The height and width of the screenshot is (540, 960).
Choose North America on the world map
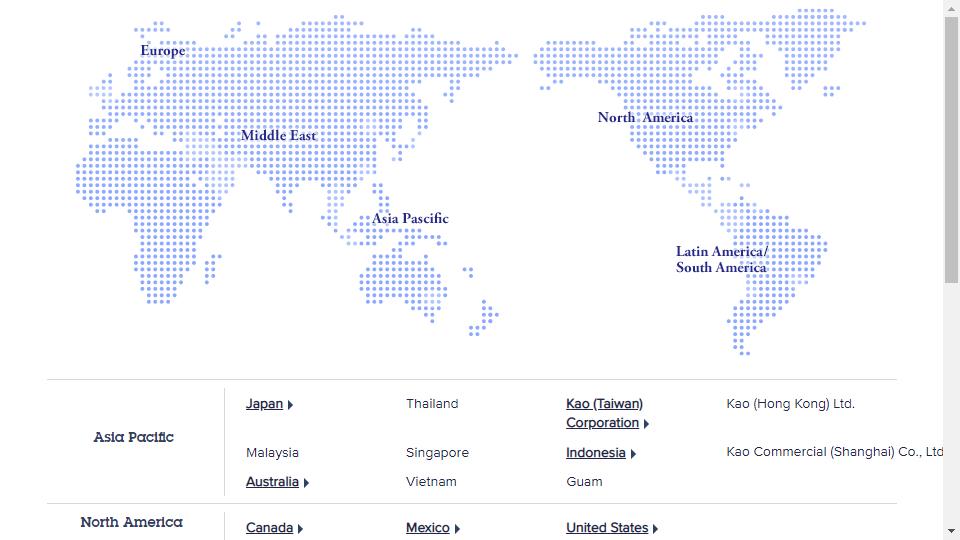pos(645,118)
